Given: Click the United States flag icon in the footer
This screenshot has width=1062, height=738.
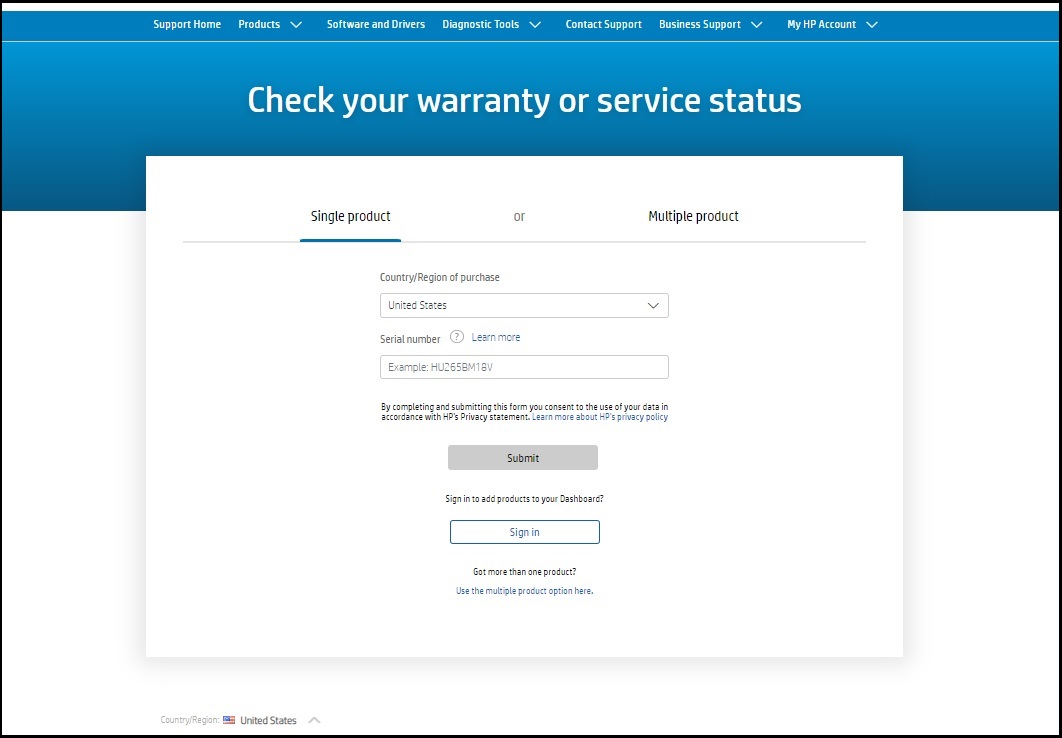Looking at the screenshot, I should 229,720.
